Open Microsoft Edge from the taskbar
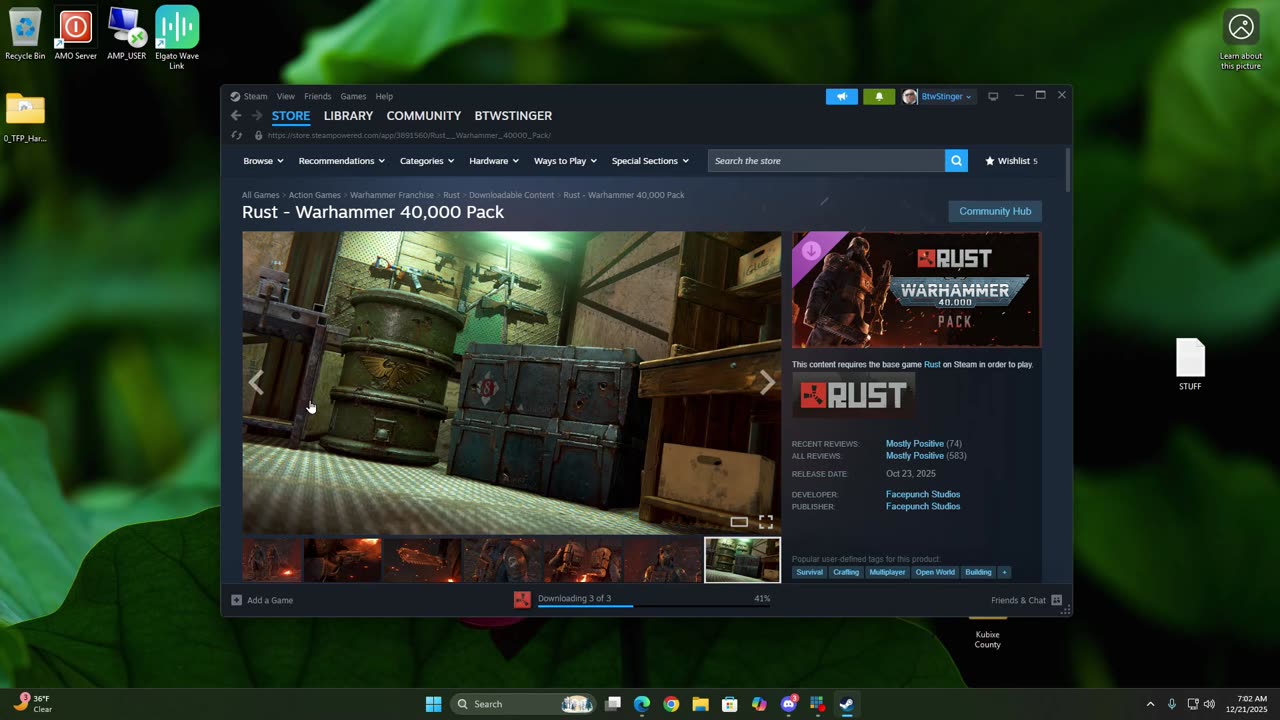The image size is (1280, 720). click(642, 704)
